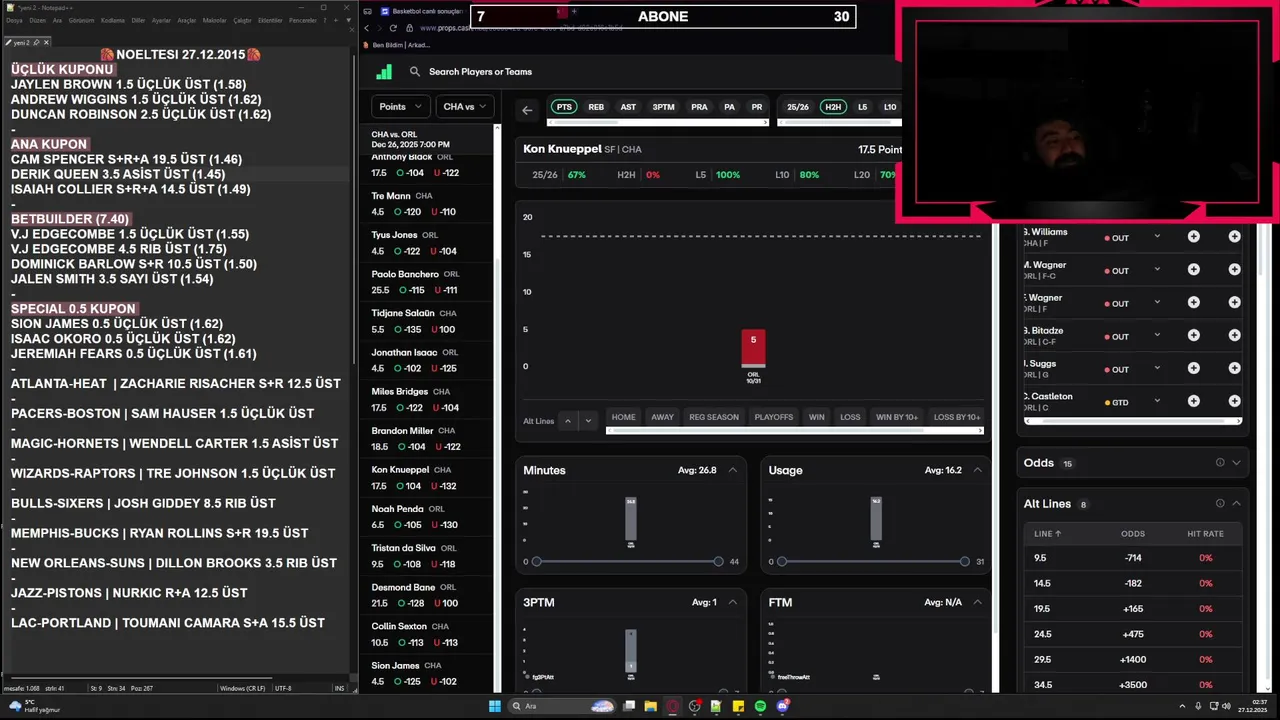This screenshot has width=1280, height=720.
Task: Select Paolo Banchero in player list
Action: [x=427, y=283]
